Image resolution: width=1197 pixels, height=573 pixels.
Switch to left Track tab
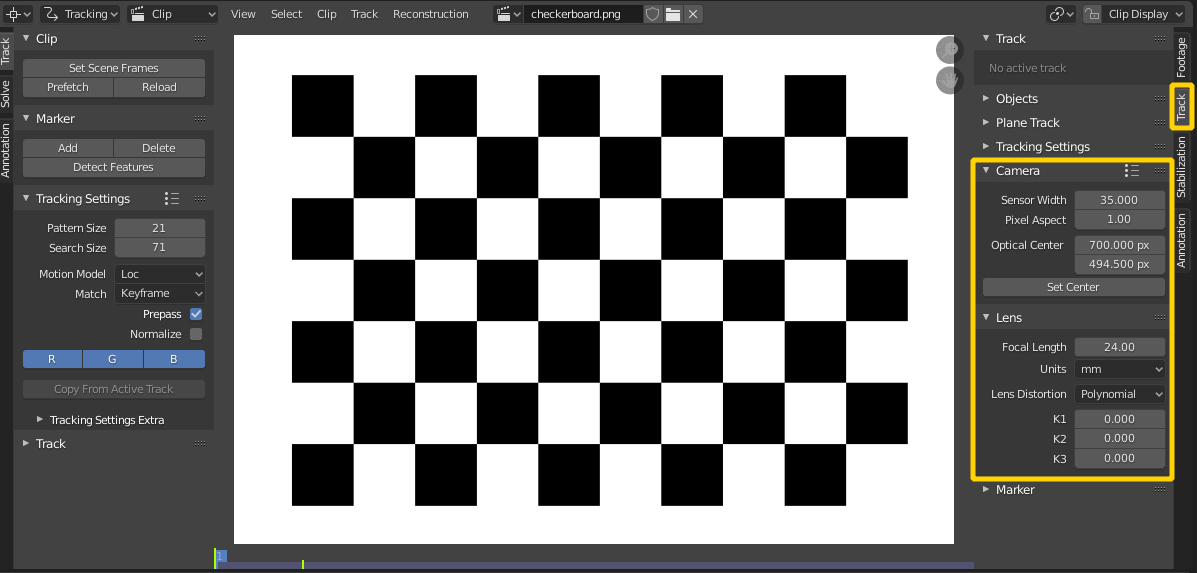coord(6,50)
